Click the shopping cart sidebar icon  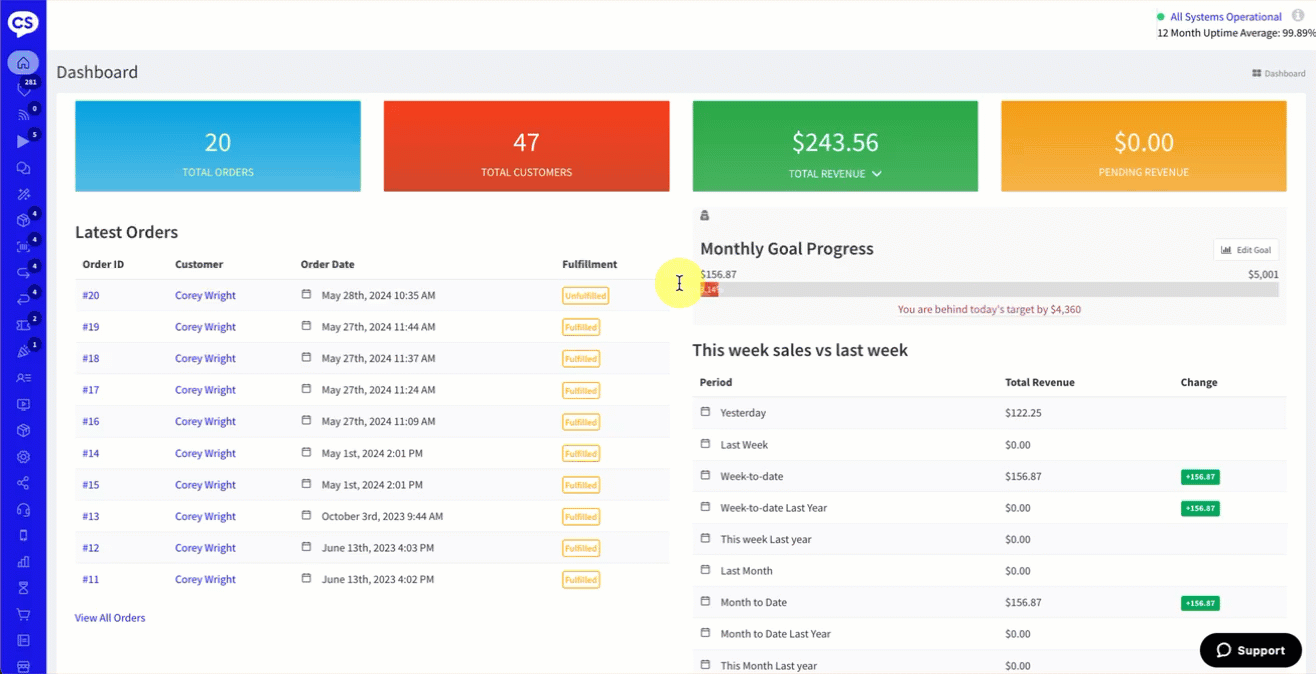23,614
